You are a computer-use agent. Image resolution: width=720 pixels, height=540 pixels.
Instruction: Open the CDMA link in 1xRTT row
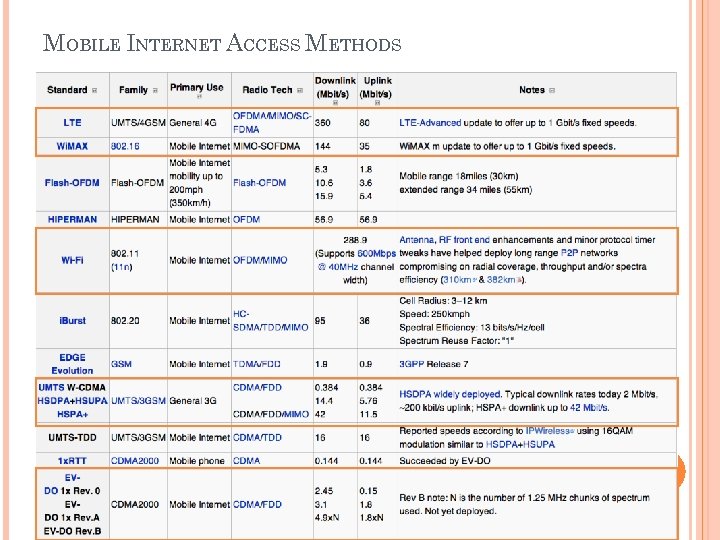(x=247, y=461)
